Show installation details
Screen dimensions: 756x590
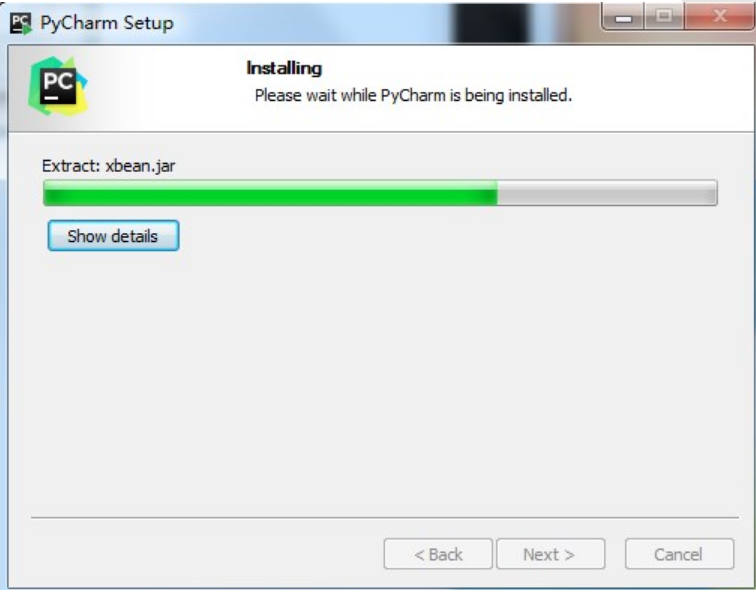tap(113, 236)
